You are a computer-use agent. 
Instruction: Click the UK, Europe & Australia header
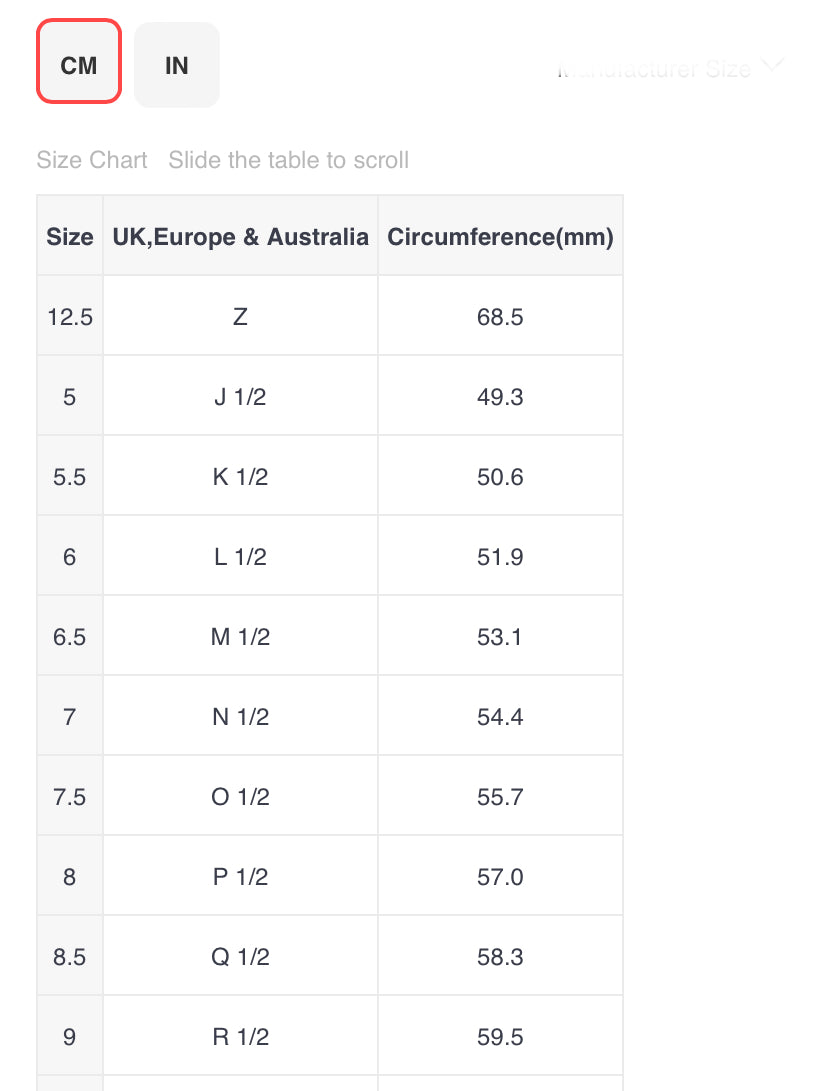[x=241, y=237]
